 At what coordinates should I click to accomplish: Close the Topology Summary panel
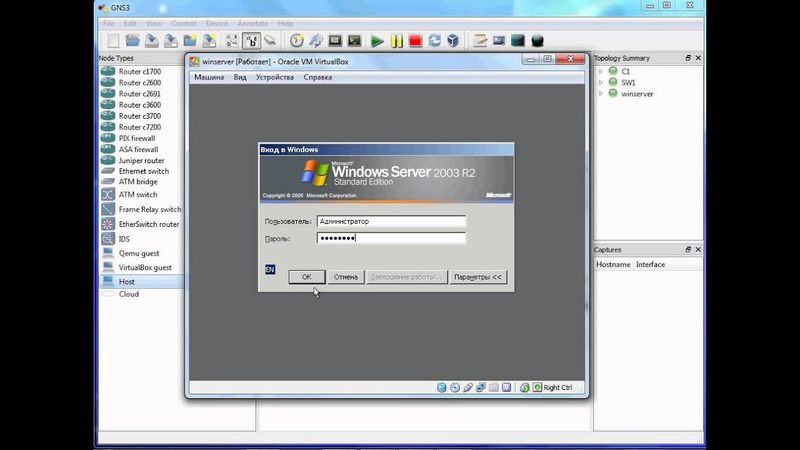(698, 58)
